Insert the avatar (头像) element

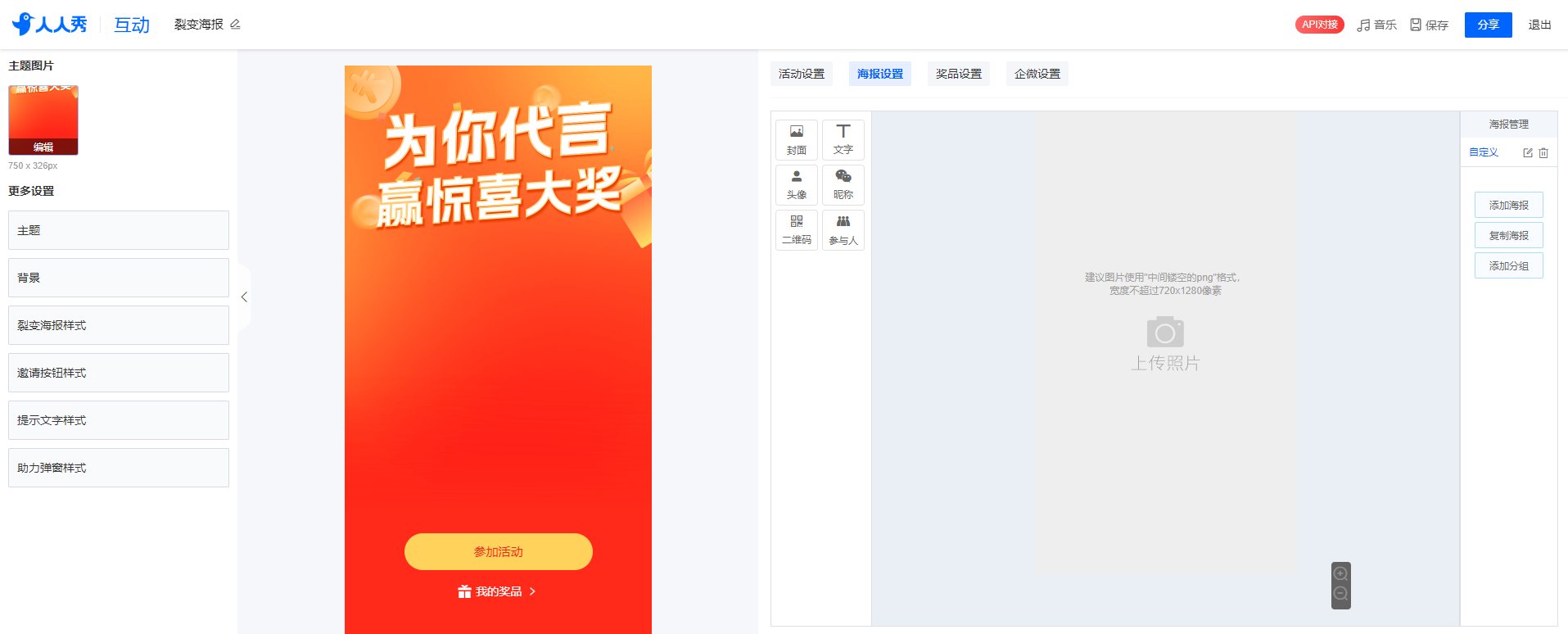click(x=796, y=184)
